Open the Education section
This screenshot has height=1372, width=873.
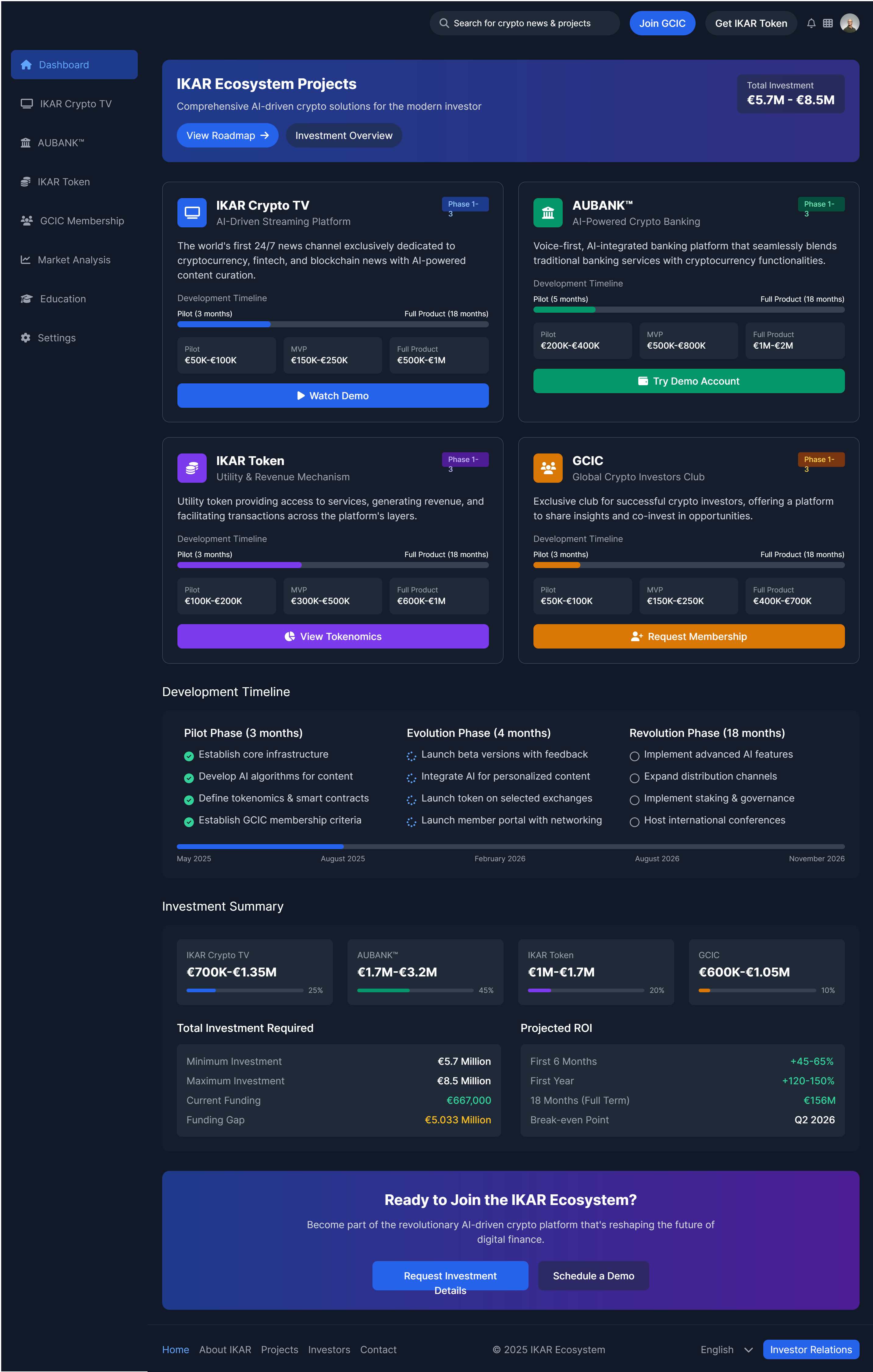tap(62, 299)
